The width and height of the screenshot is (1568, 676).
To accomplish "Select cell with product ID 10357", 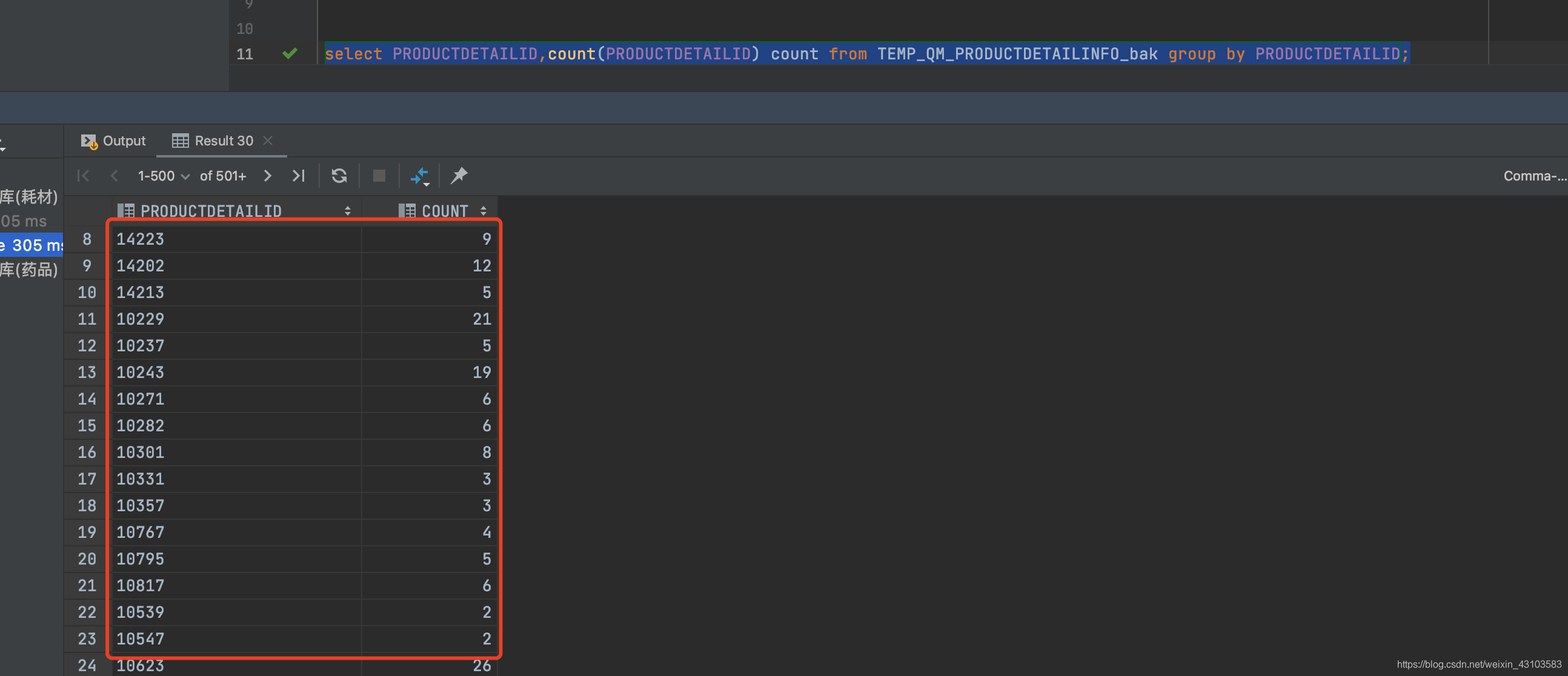I will tap(237, 506).
